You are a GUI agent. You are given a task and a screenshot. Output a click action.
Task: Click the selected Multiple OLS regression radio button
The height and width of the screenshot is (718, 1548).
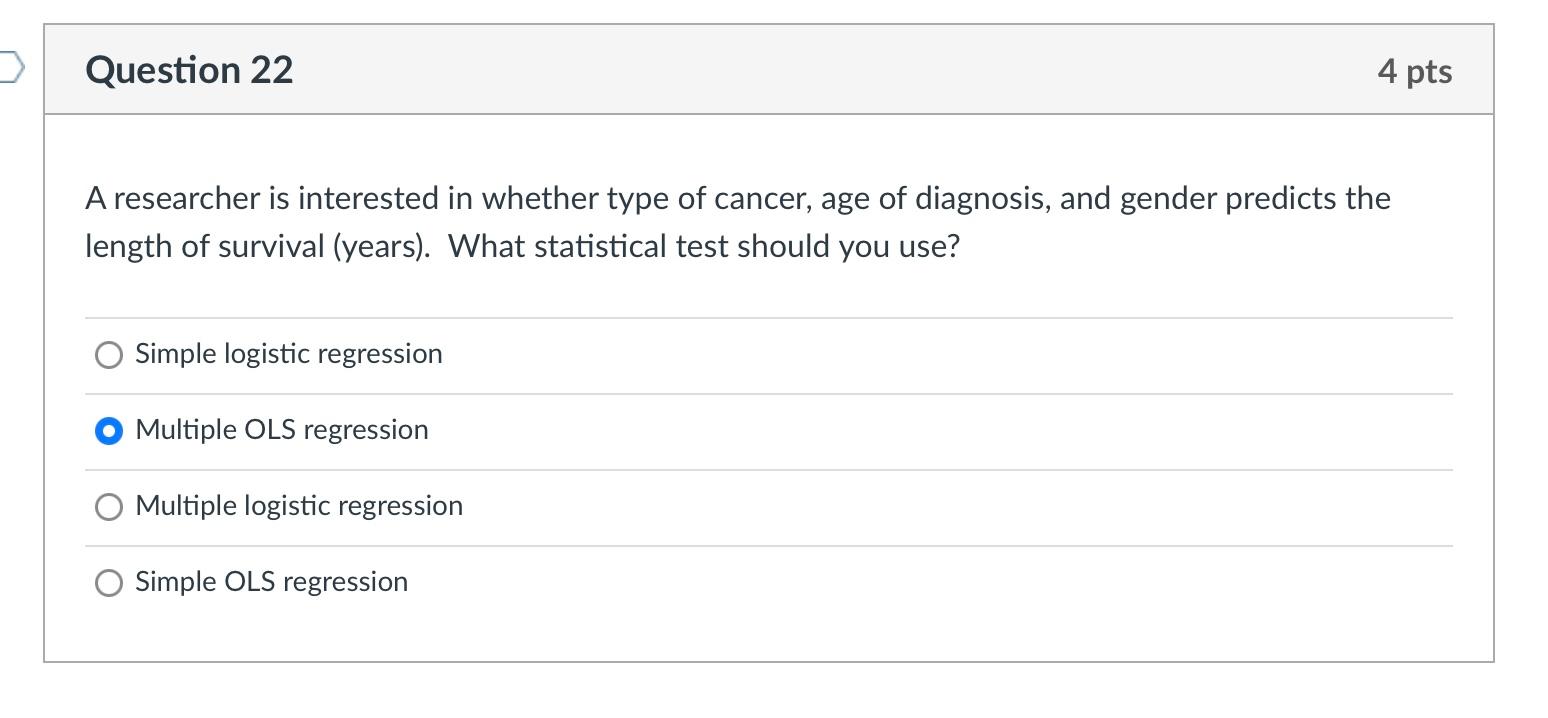coord(109,431)
